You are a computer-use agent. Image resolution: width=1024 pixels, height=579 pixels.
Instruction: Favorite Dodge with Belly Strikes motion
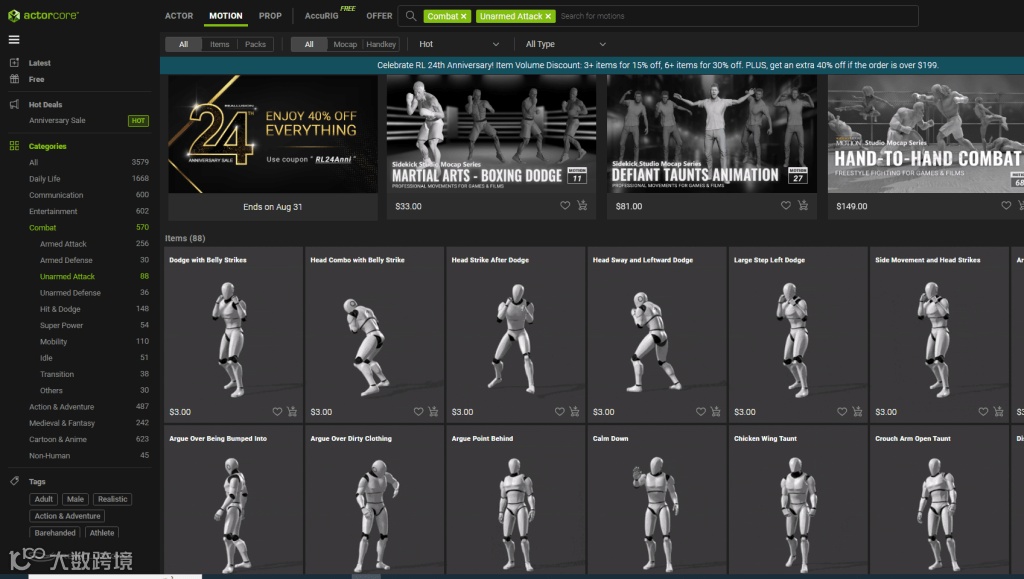click(x=277, y=412)
